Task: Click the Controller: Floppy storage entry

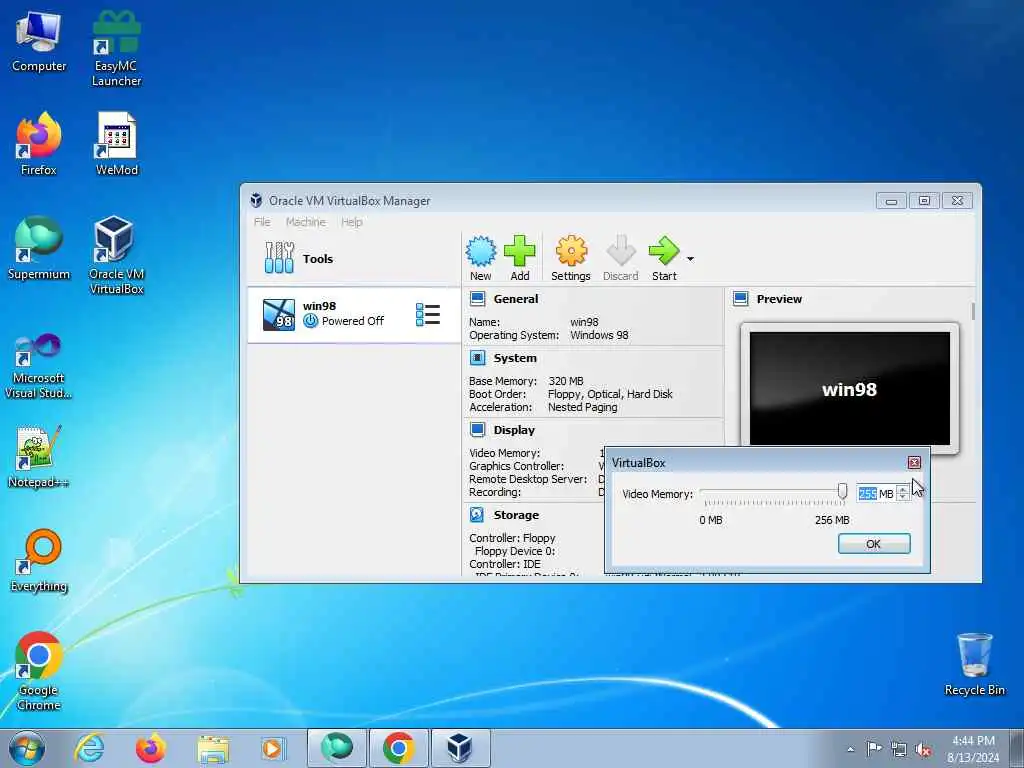Action: pos(512,537)
